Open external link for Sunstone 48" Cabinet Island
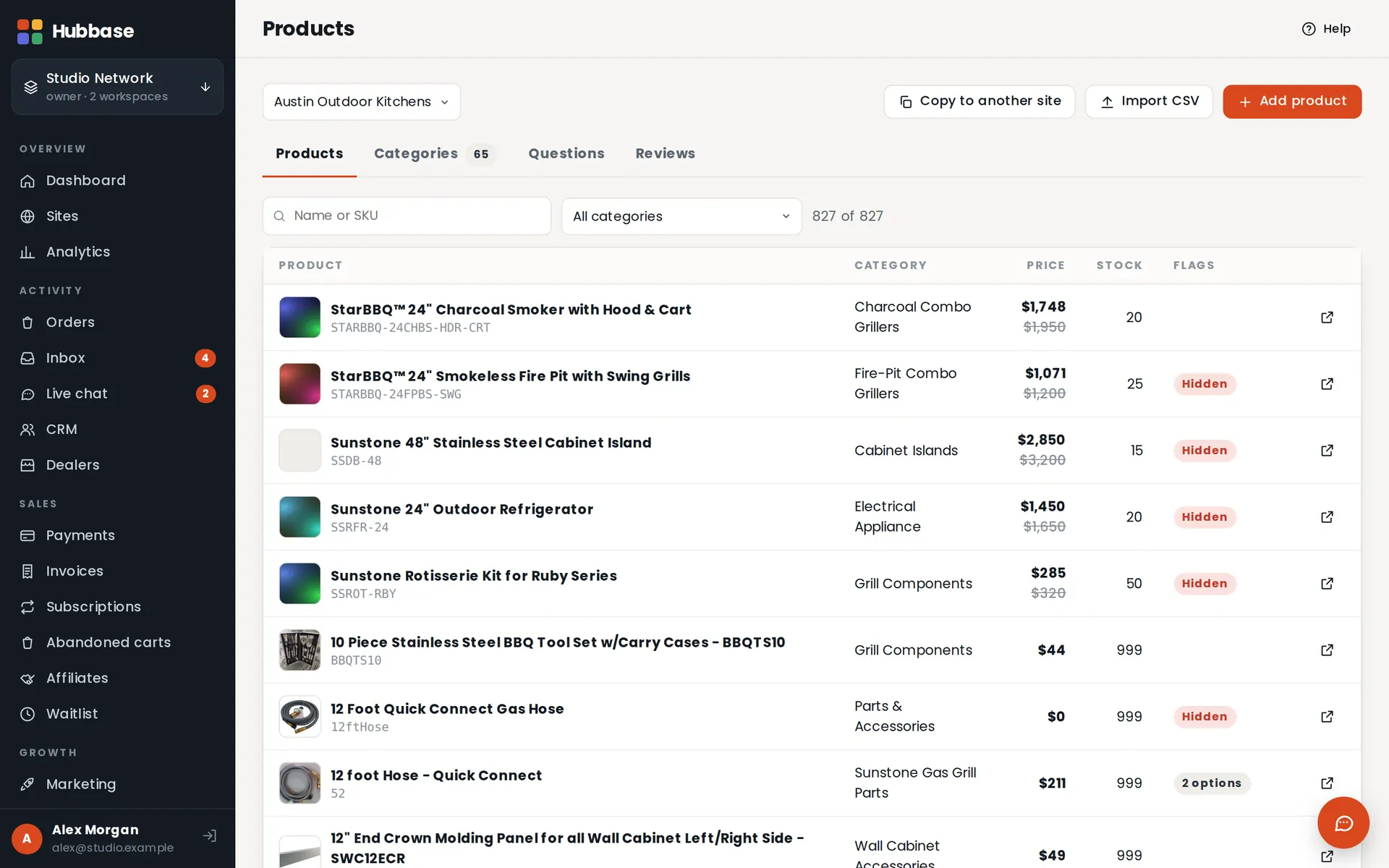Image resolution: width=1389 pixels, height=868 pixels. click(x=1327, y=451)
